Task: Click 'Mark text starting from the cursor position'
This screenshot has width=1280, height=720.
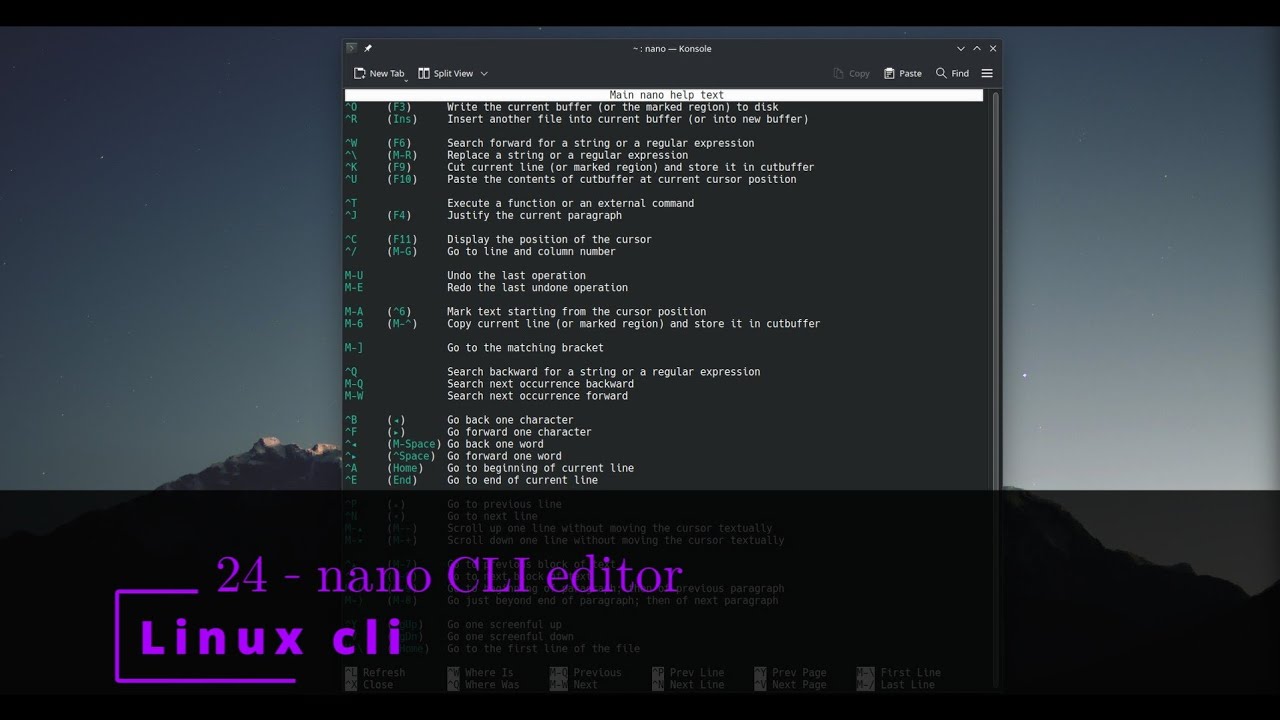Action: [576, 311]
